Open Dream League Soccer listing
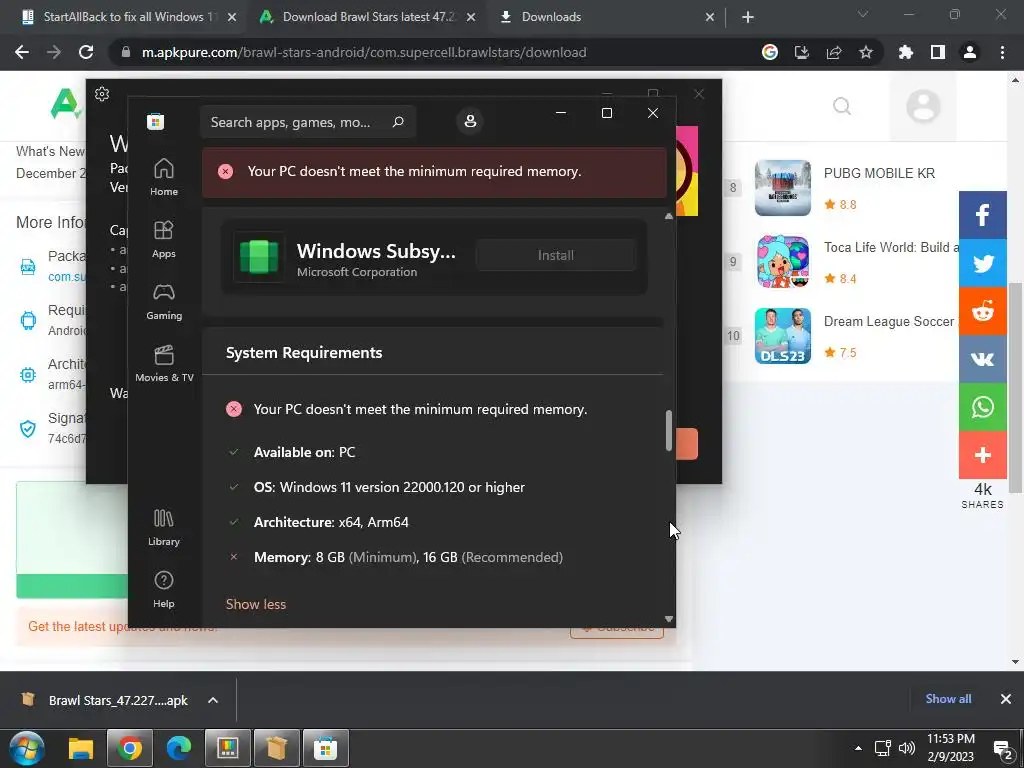1024x768 pixels. coord(889,321)
